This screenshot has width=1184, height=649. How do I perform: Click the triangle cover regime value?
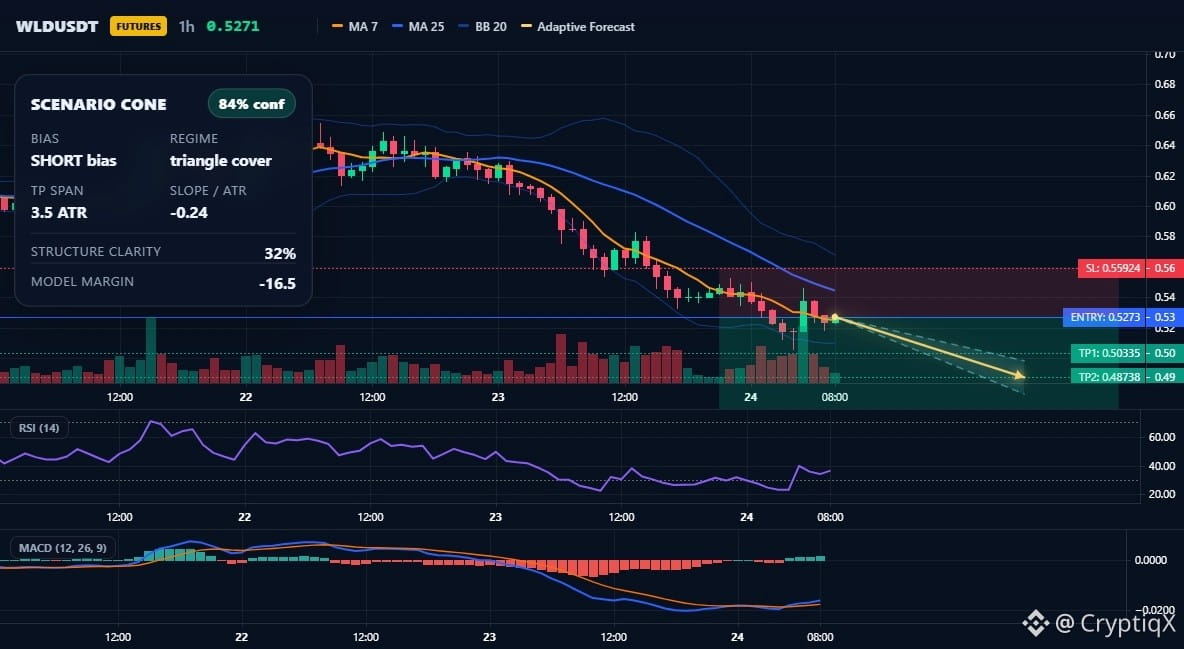click(x=220, y=161)
